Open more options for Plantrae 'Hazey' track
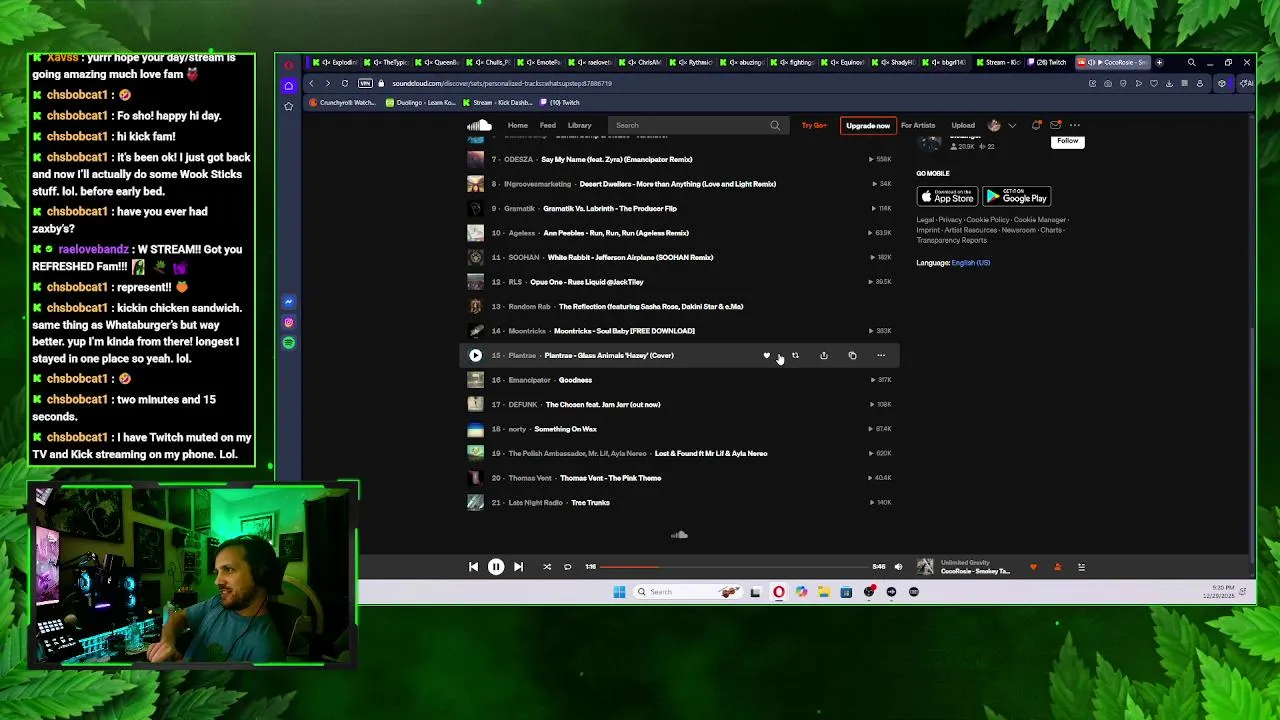Screen dimensions: 1280x720 tap(881, 355)
